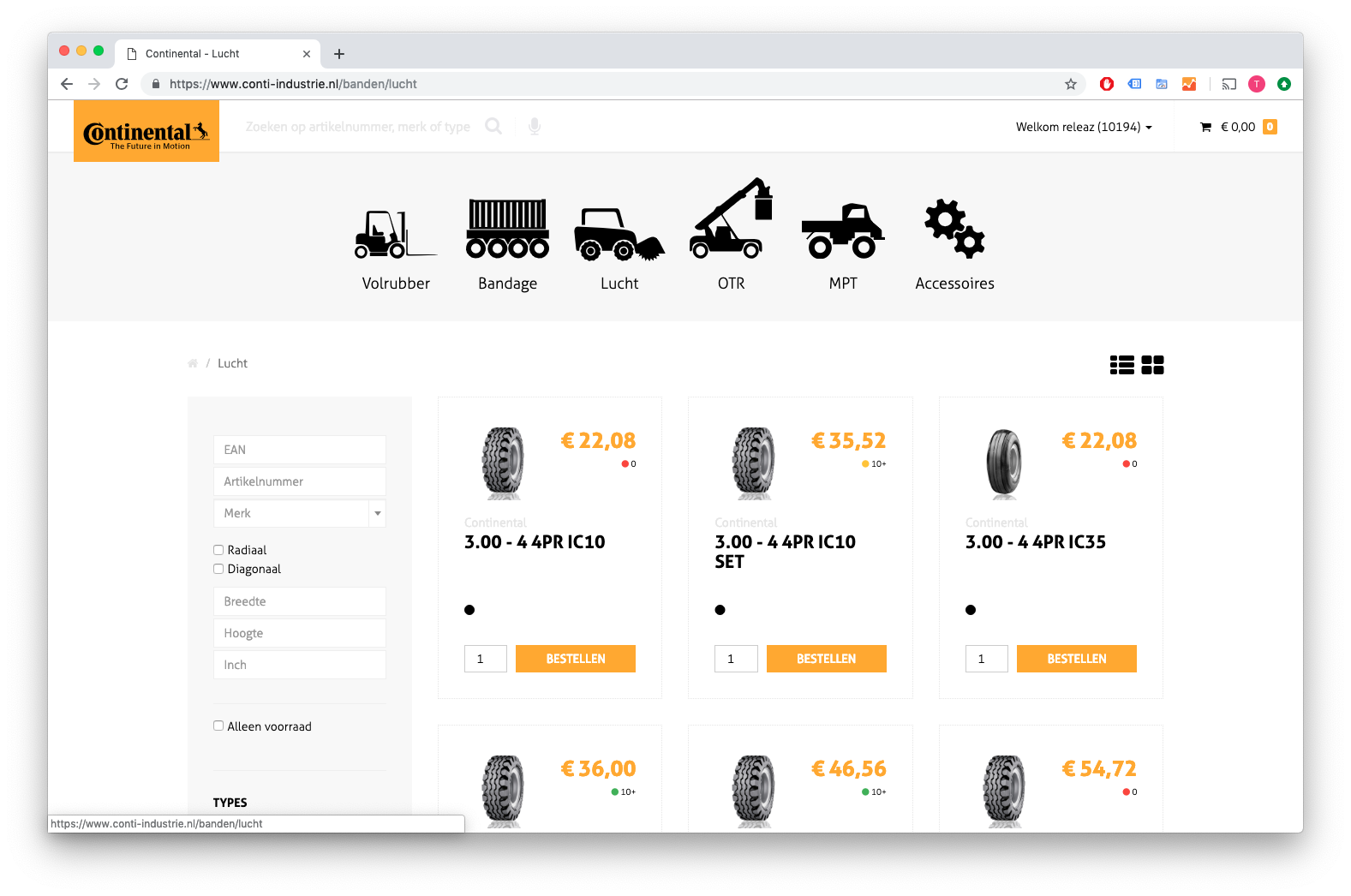Image resolution: width=1351 pixels, height=896 pixels.
Task: Enable the Radiaal checkbox
Action: point(218,550)
